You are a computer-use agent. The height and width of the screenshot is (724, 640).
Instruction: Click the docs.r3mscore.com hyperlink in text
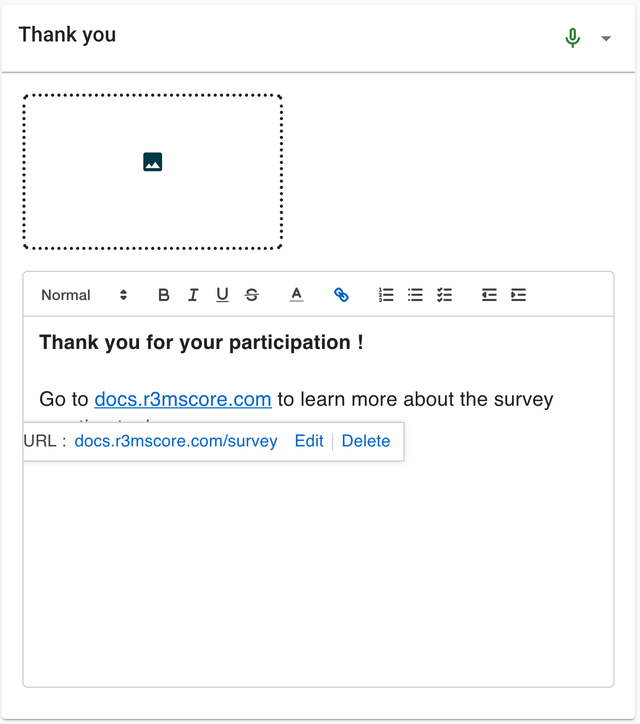[183, 399]
